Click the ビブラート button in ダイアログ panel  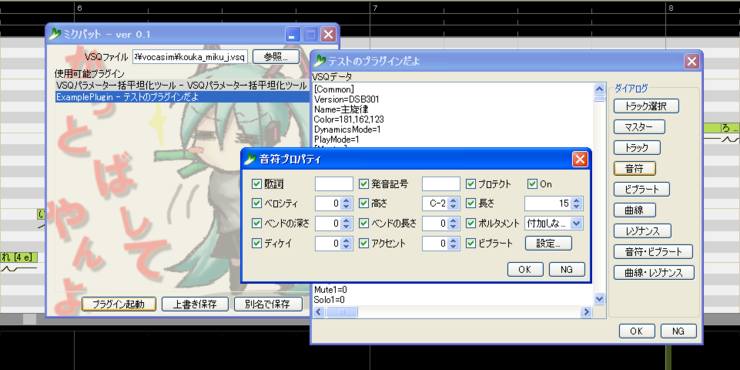[x=641, y=189]
